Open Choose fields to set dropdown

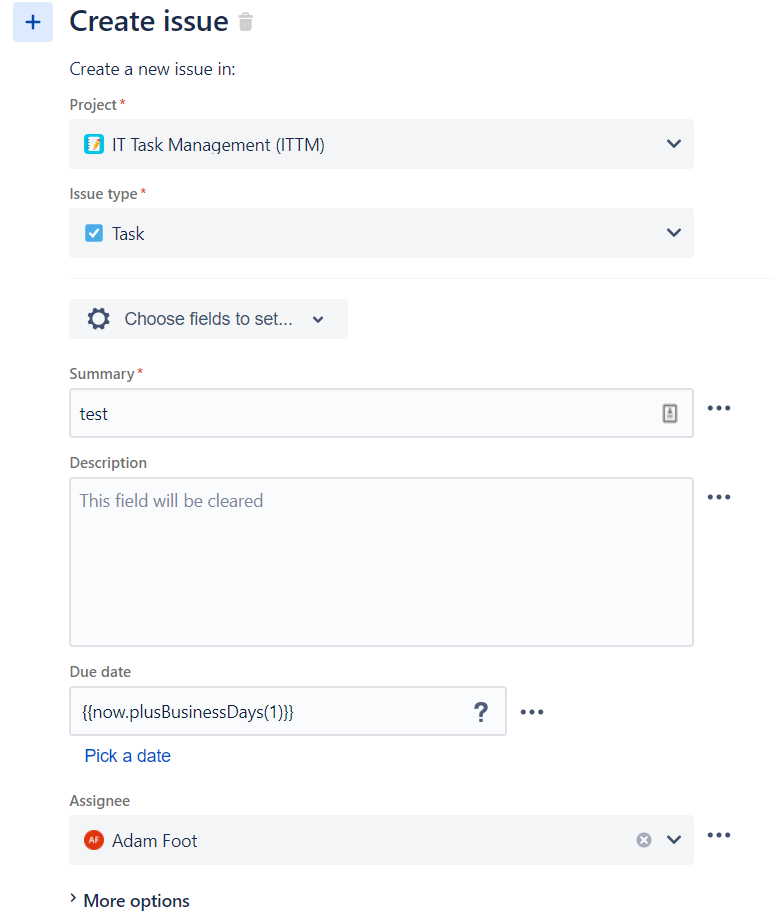(x=208, y=319)
